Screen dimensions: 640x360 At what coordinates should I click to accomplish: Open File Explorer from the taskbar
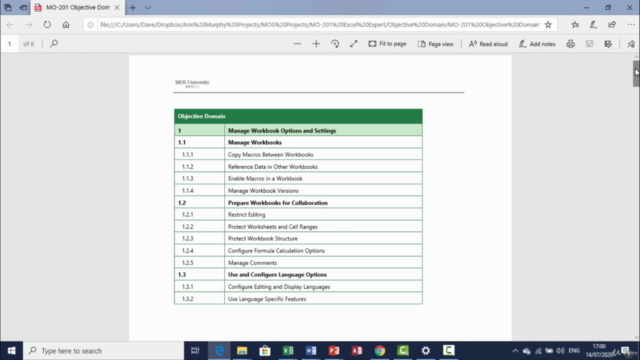click(242, 351)
